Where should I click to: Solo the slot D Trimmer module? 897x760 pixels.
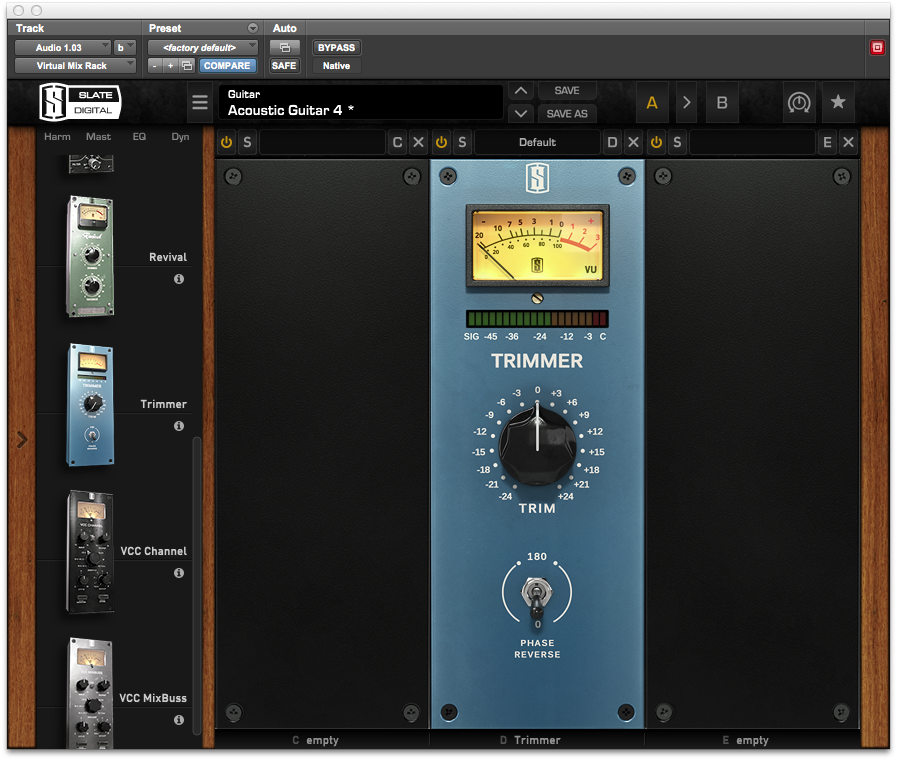click(x=462, y=143)
